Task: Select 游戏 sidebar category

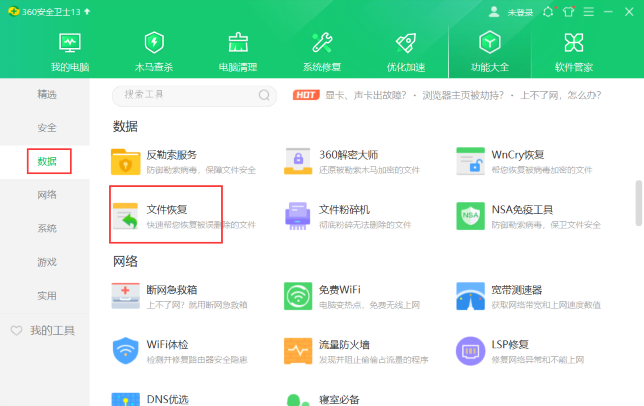Action: pos(47,262)
